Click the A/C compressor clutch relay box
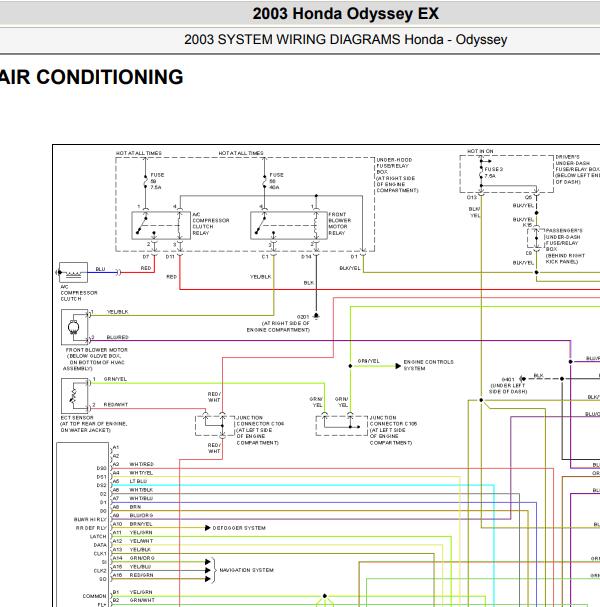Viewport: 600px width, 607px height. point(161,226)
